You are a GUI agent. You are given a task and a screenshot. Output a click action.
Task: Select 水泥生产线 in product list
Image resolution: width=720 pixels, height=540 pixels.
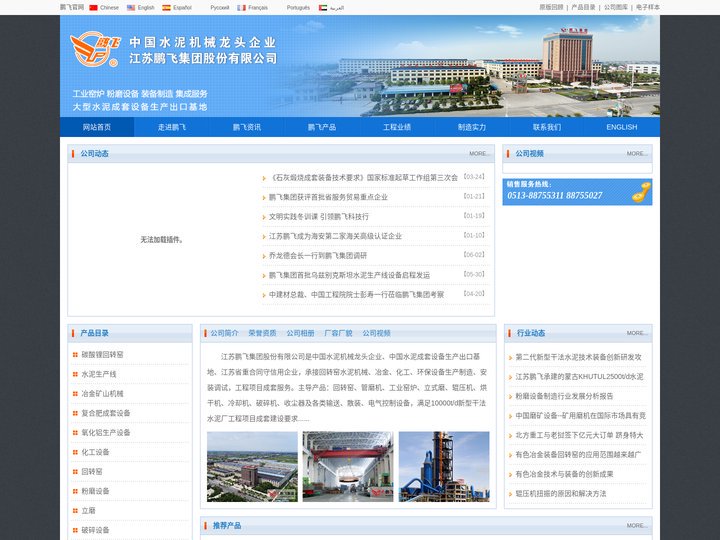tap(99, 374)
